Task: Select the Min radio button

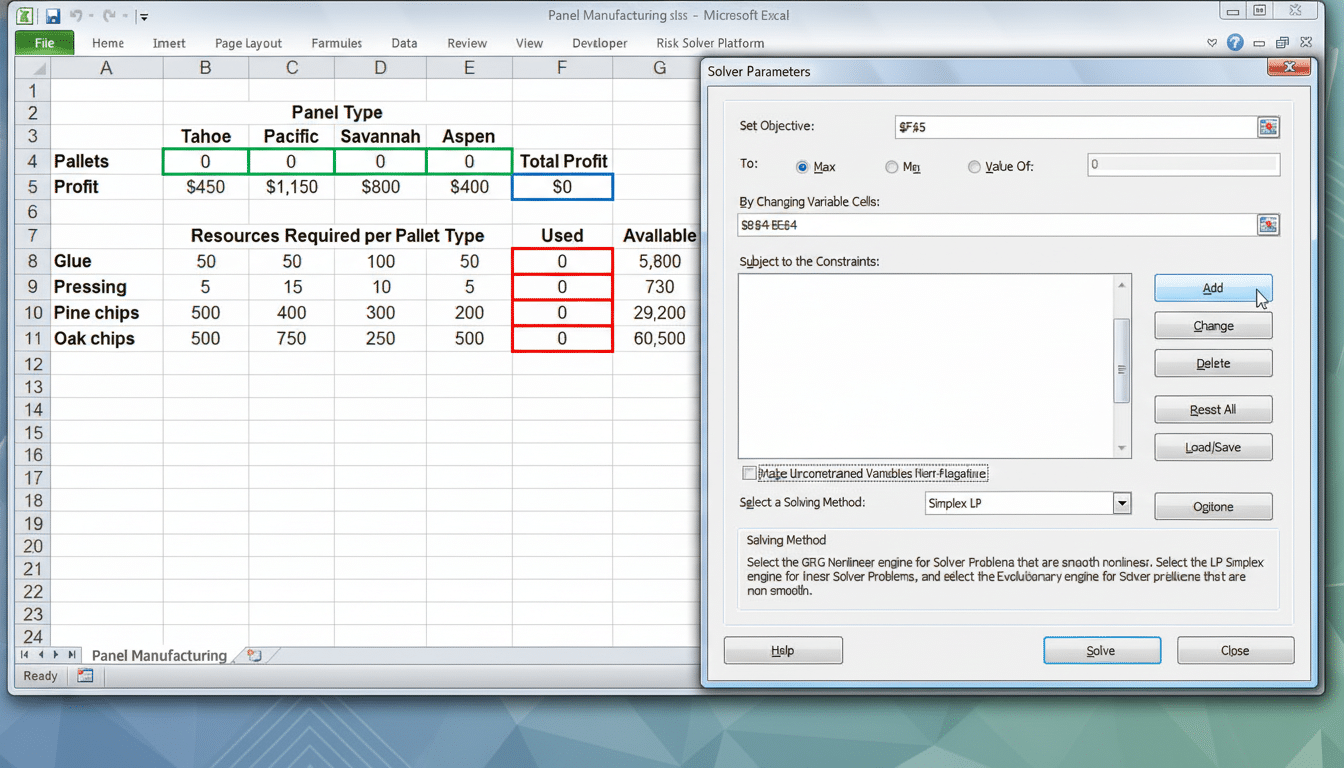Action: pos(890,167)
